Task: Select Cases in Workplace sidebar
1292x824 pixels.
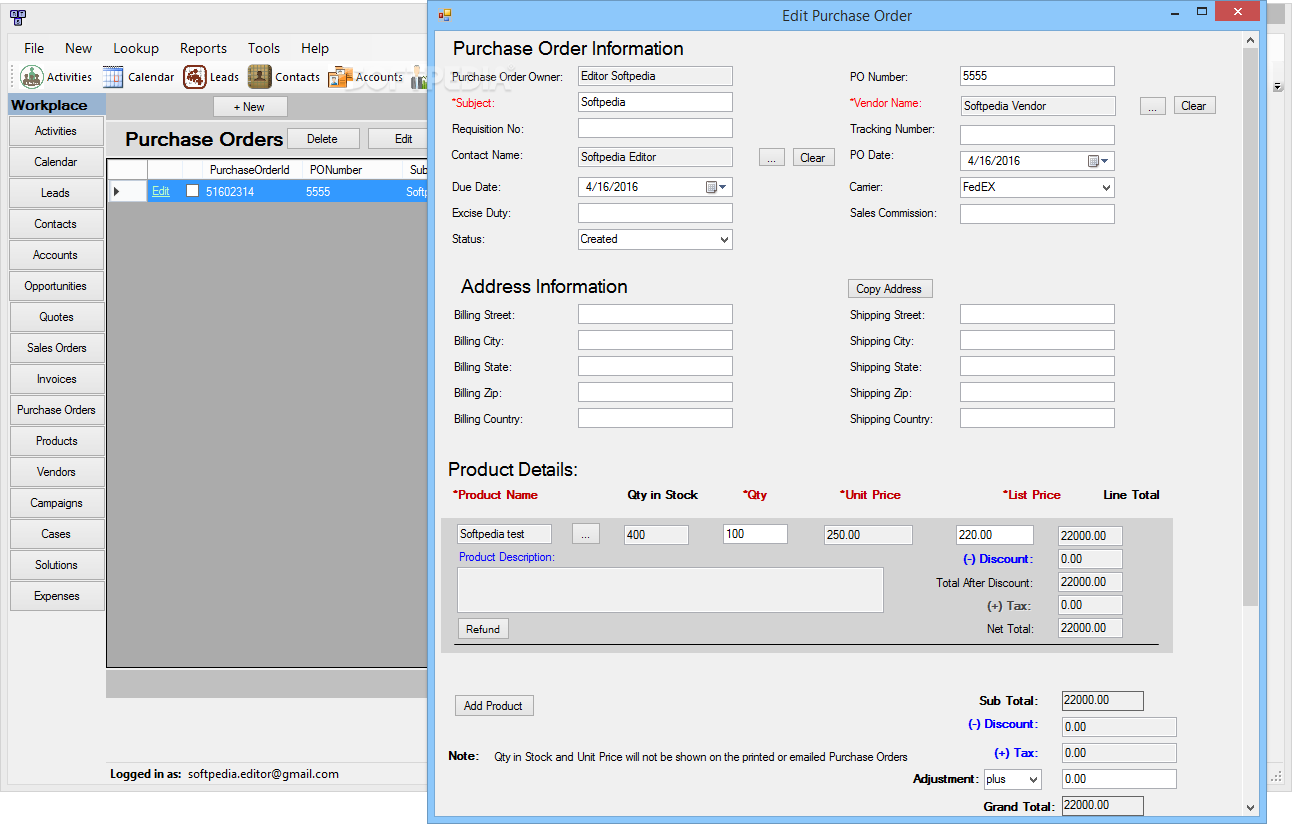Action: click(x=56, y=534)
